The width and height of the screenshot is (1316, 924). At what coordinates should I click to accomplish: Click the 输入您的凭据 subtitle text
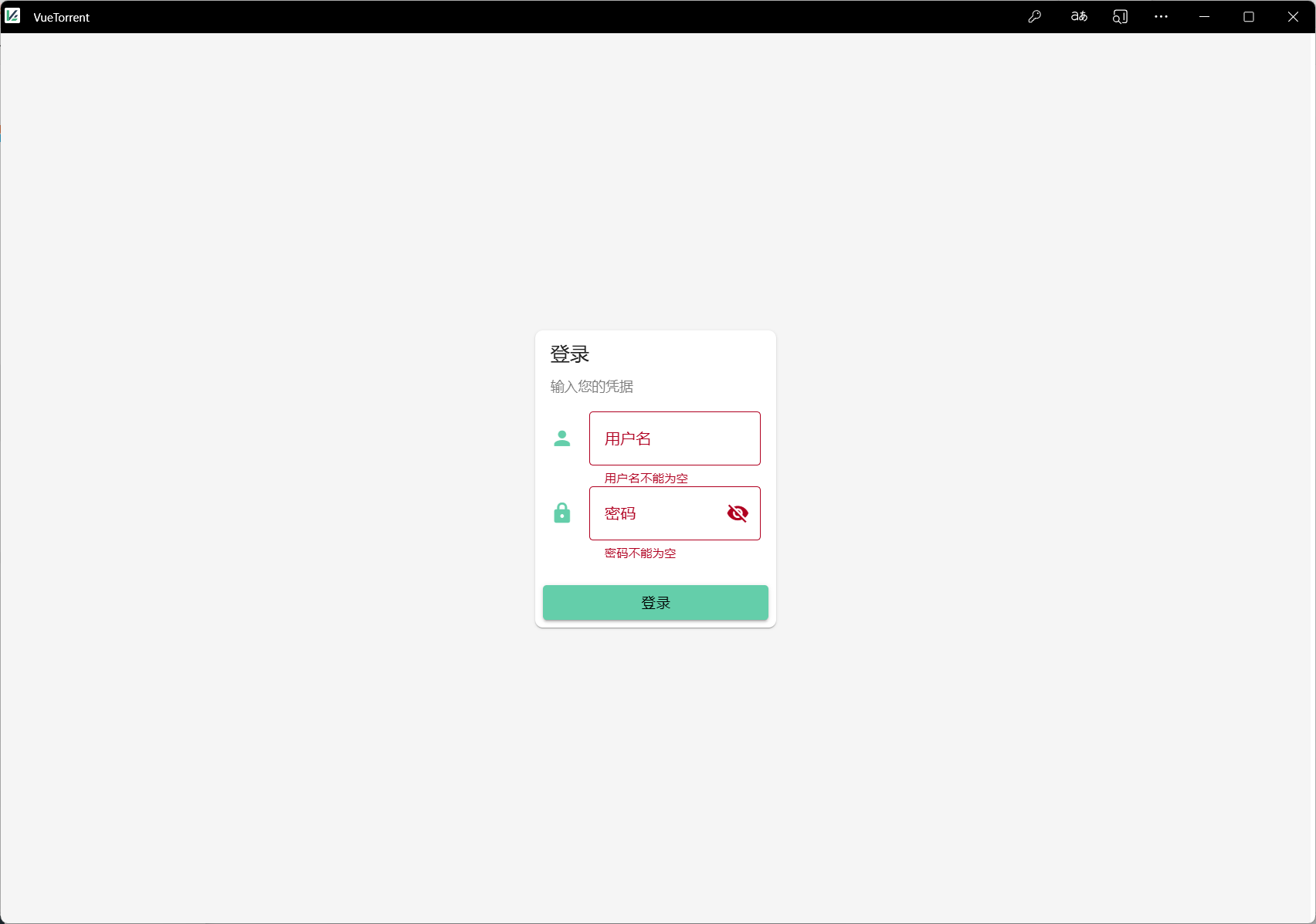592,386
